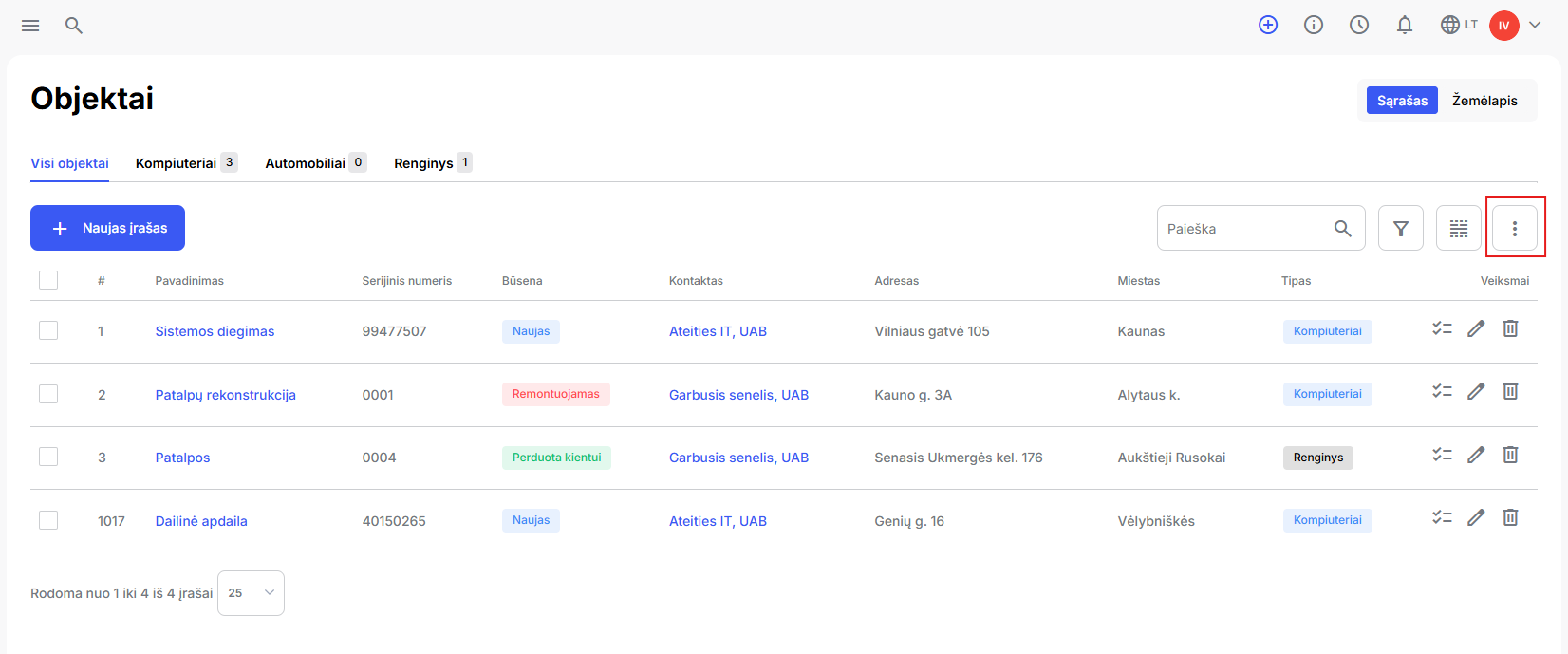The width and height of the screenshot is (1568, 654).
Task: Open the Renginys tab
Action: [x=433, y=163]
